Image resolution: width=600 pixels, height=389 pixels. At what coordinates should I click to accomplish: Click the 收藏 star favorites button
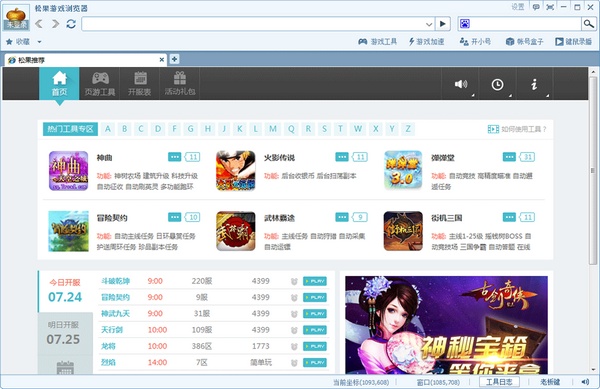[18, 41]
